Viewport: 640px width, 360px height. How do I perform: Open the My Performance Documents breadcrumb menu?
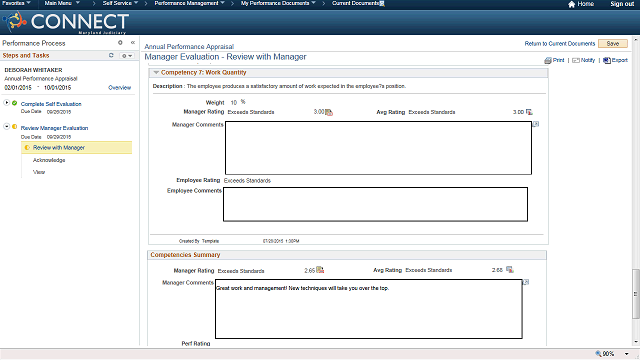[x=278, y=3]
